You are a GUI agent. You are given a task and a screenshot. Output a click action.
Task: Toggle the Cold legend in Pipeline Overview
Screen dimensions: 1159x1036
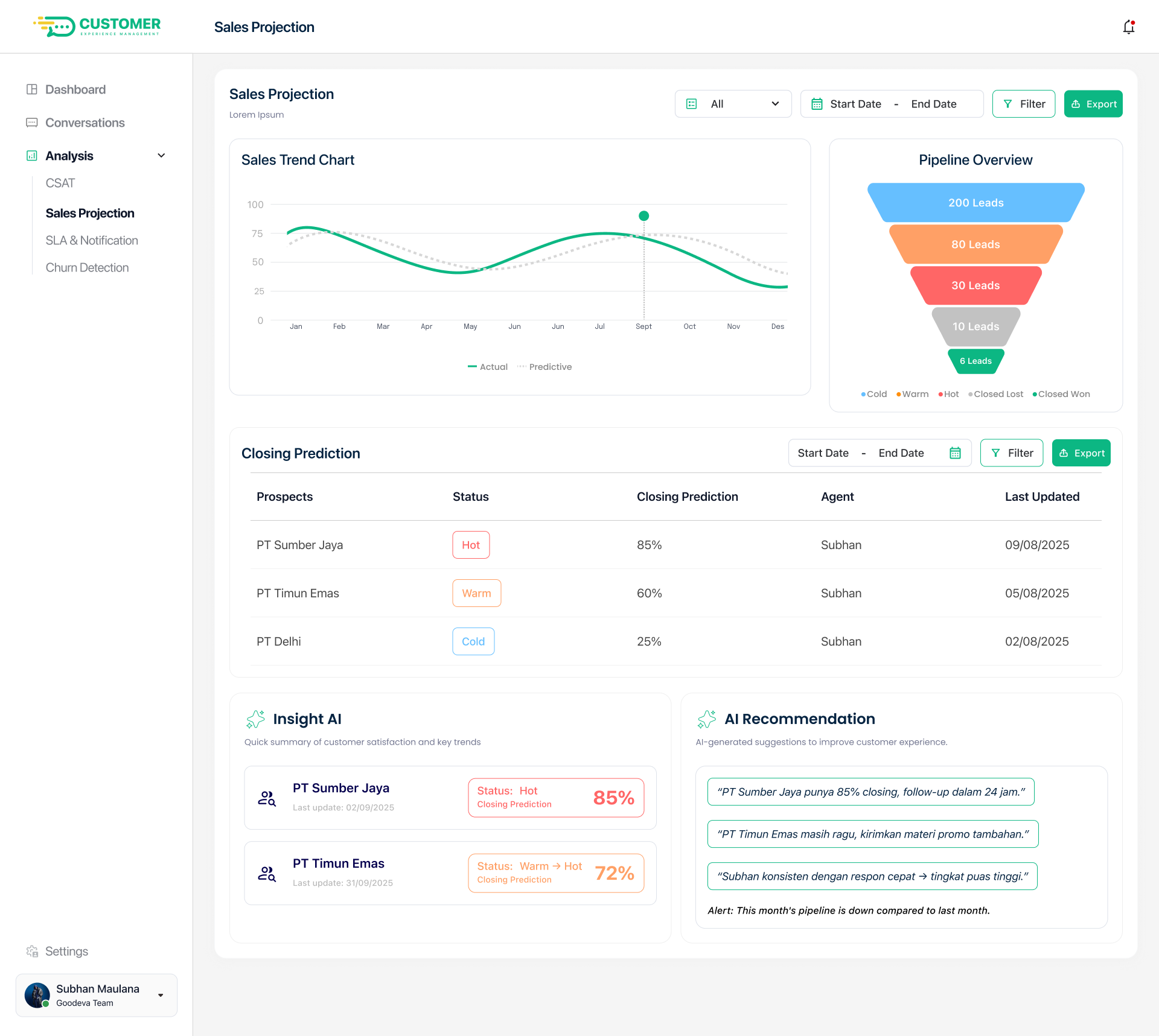(x=874, y=394)
